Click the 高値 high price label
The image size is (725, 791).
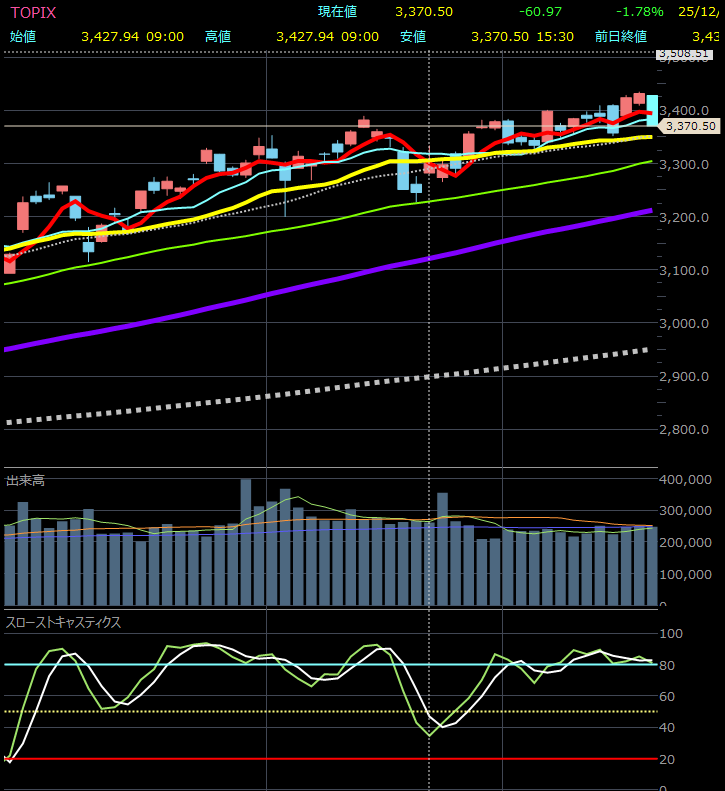coord(218,36)
